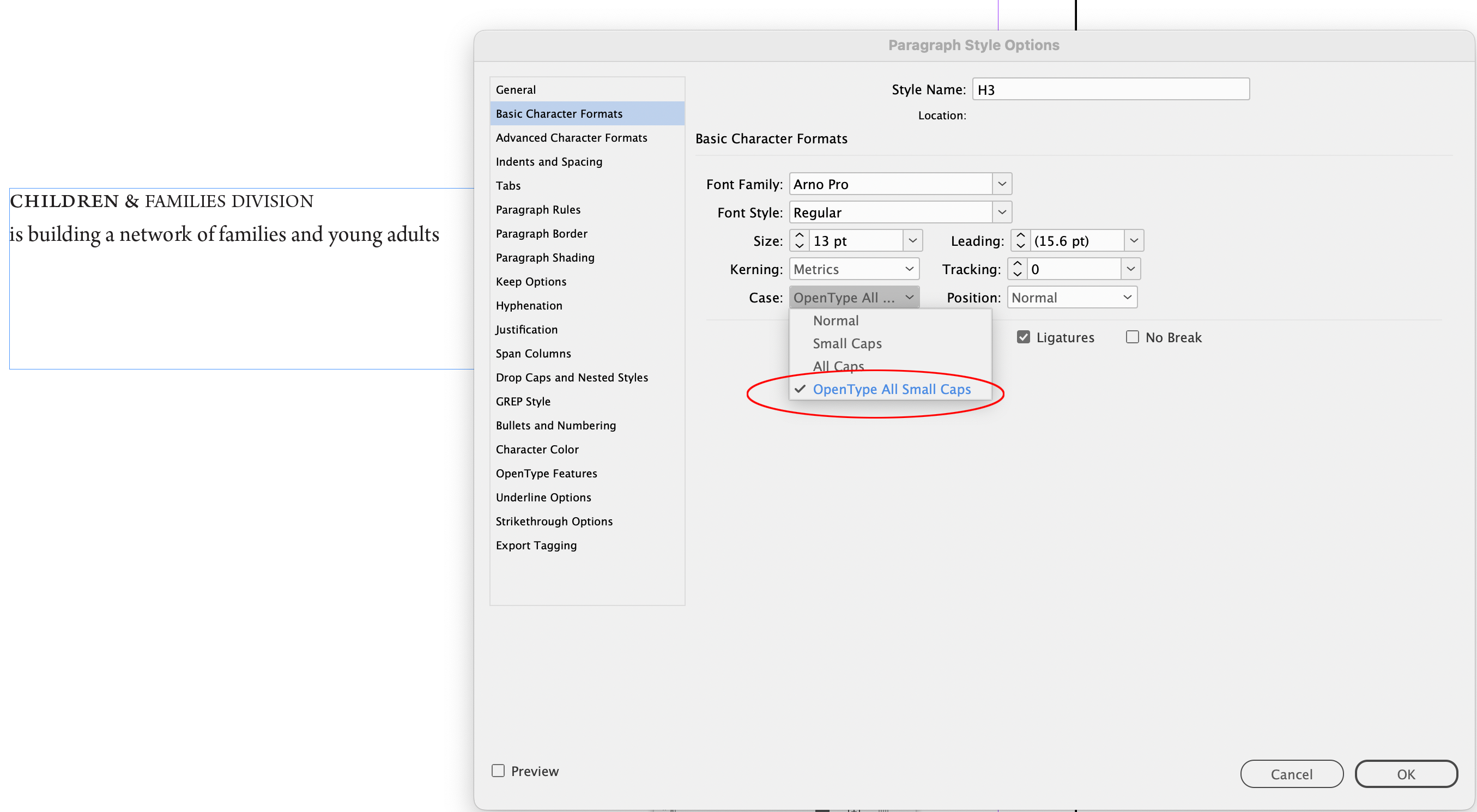Edit the Style Name field containing H3
Viewport: 1477px width, 812px height.
(x=1110, y=89)
